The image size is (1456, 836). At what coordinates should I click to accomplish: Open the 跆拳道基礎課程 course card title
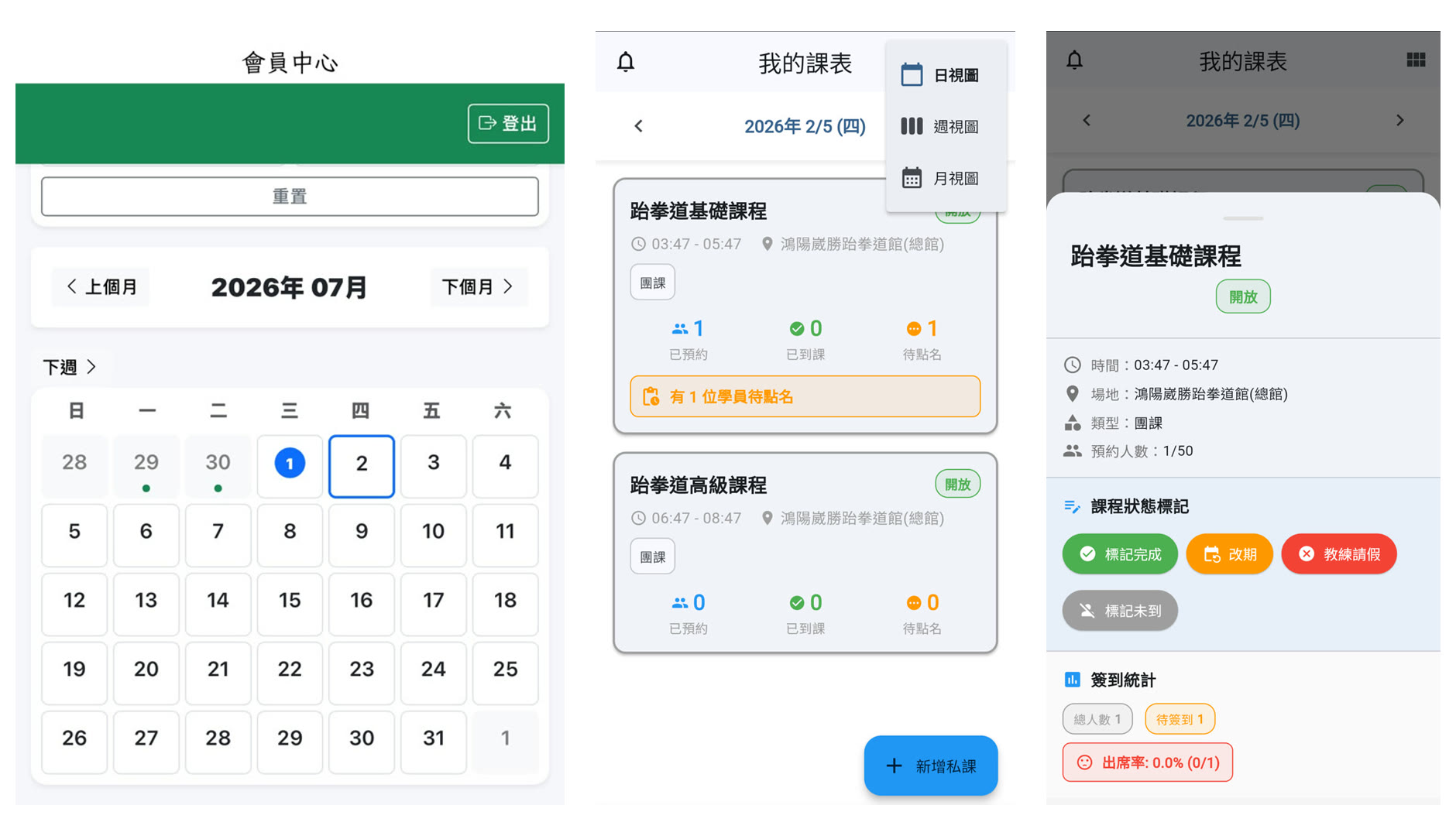click(x=699, y=211)
